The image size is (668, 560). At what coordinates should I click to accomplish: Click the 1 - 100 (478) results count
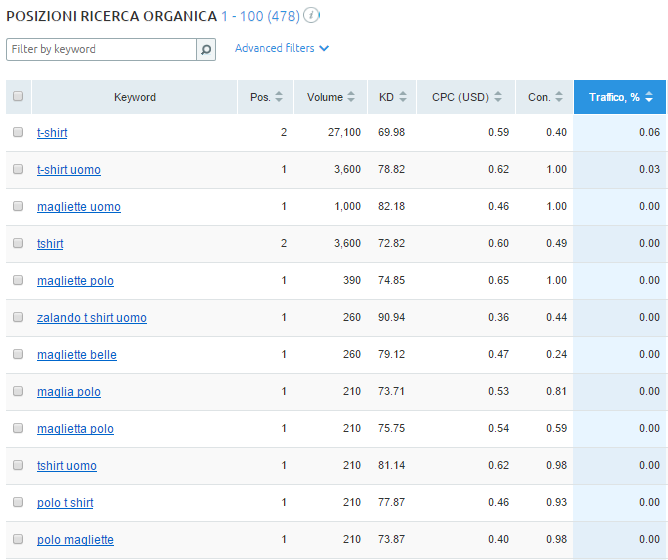[260, 16]
